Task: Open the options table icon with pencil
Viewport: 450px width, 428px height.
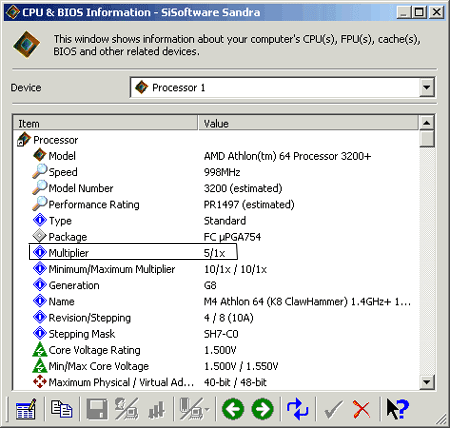Action: 26,409
